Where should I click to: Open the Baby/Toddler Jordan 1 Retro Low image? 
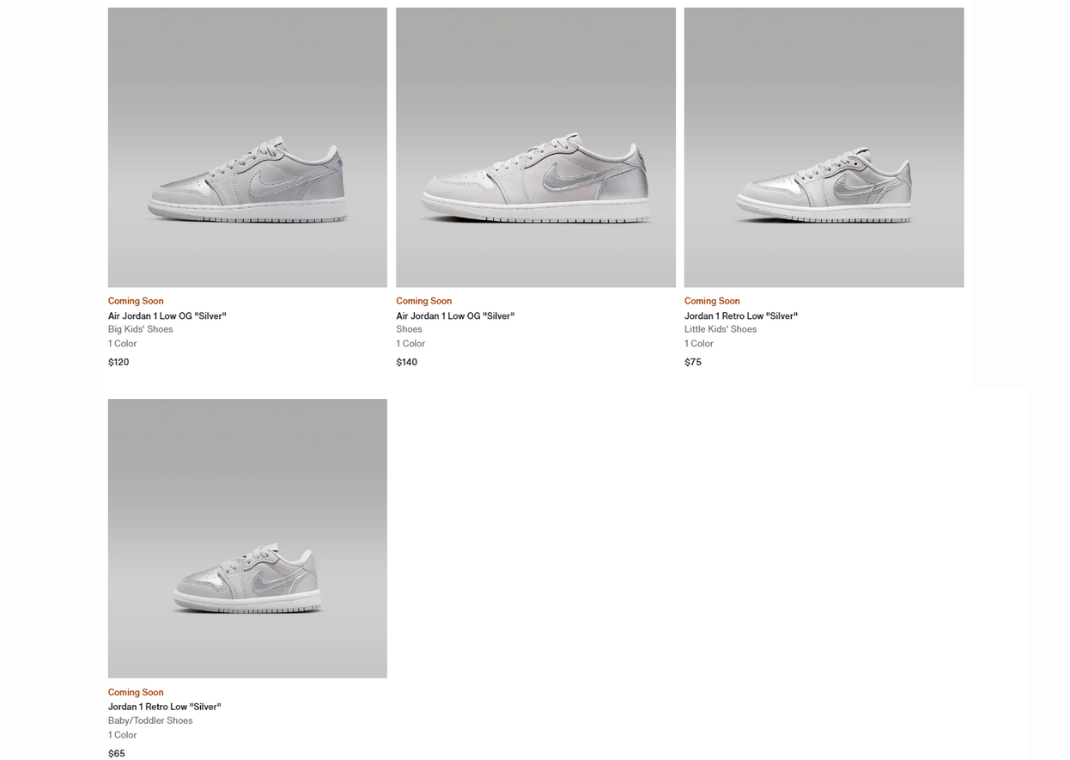click(247, 538)
